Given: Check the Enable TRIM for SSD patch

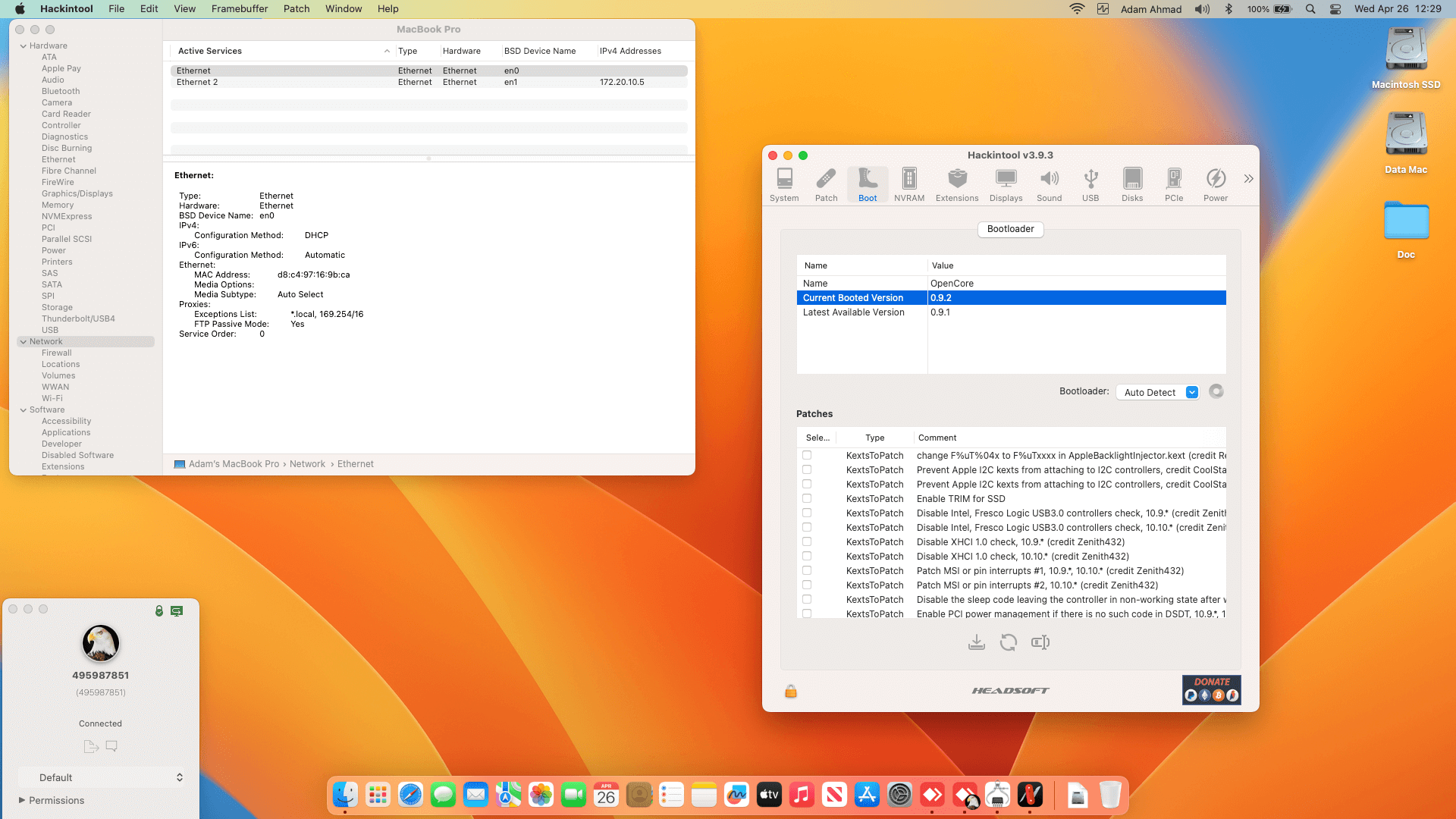Looking at the screenshot, I should point(807,498).
